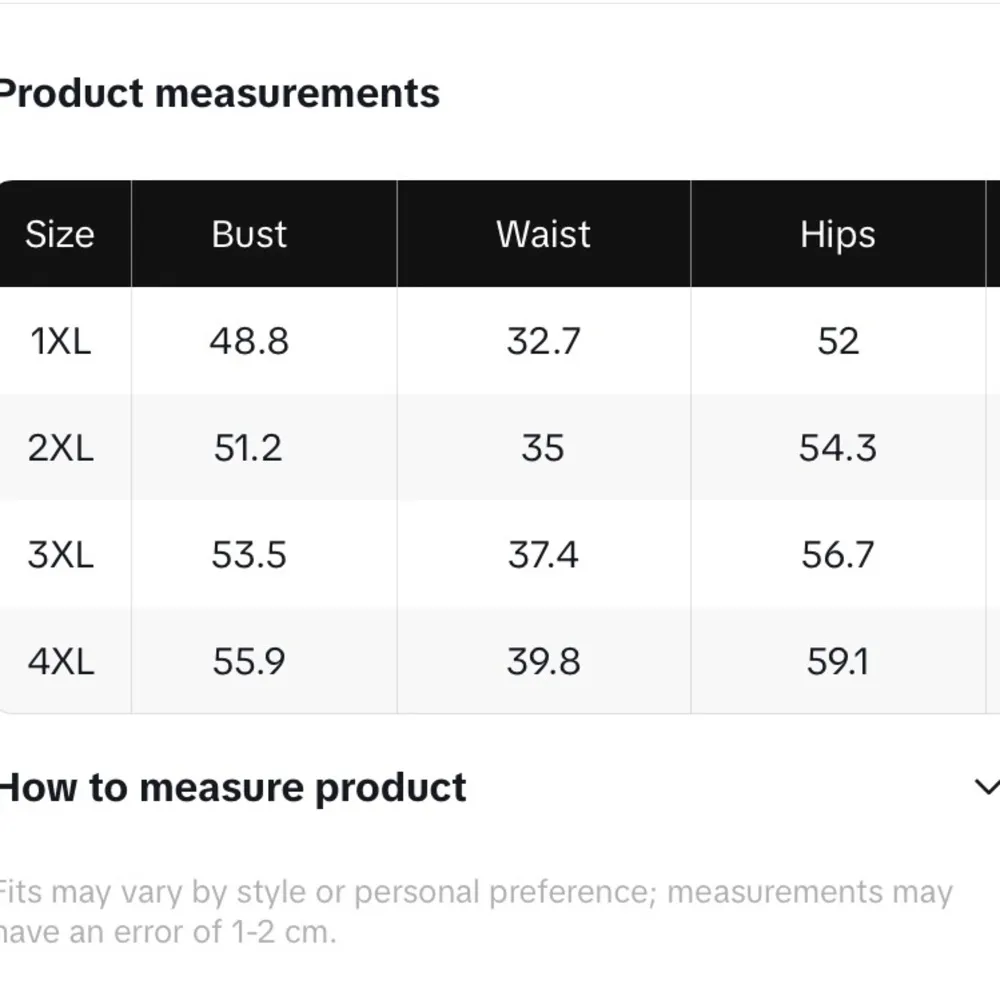Click the 55.9 bust value for 4XL
This screenshot has width=1000, height=1000.
coord(249,661)
